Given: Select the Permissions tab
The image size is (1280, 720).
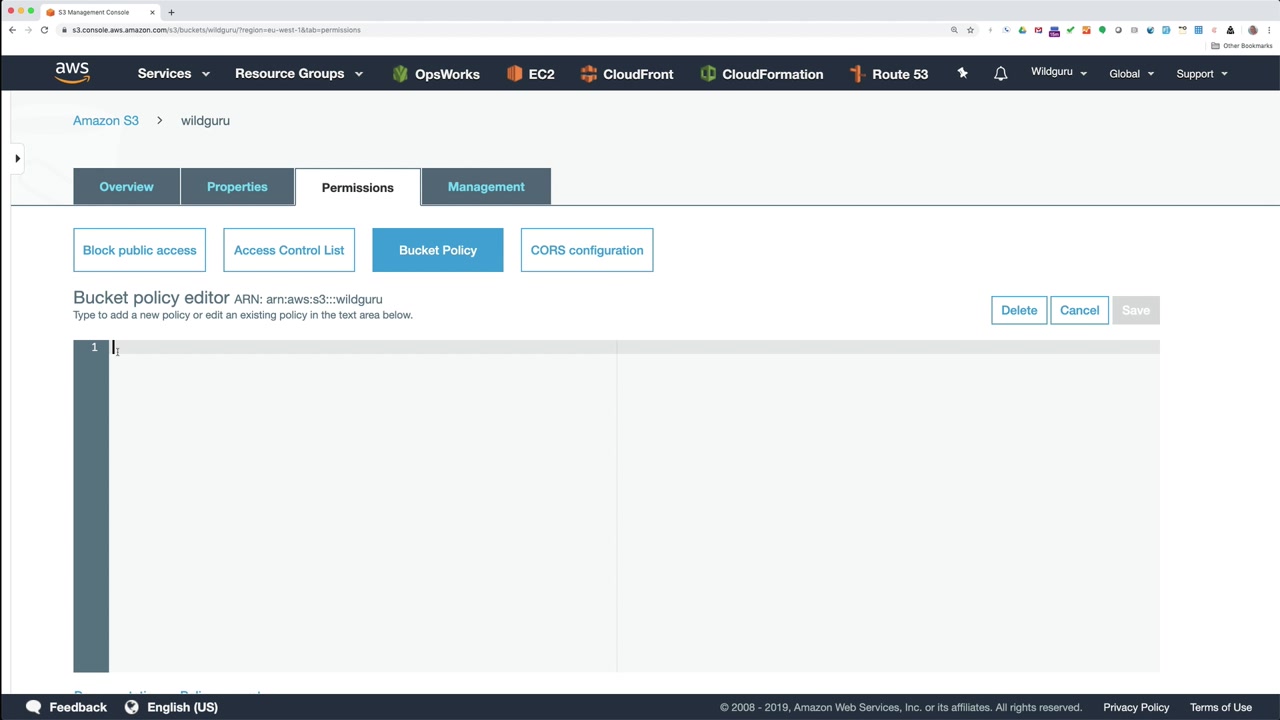Looking at the screenshot, I should 358,187.
